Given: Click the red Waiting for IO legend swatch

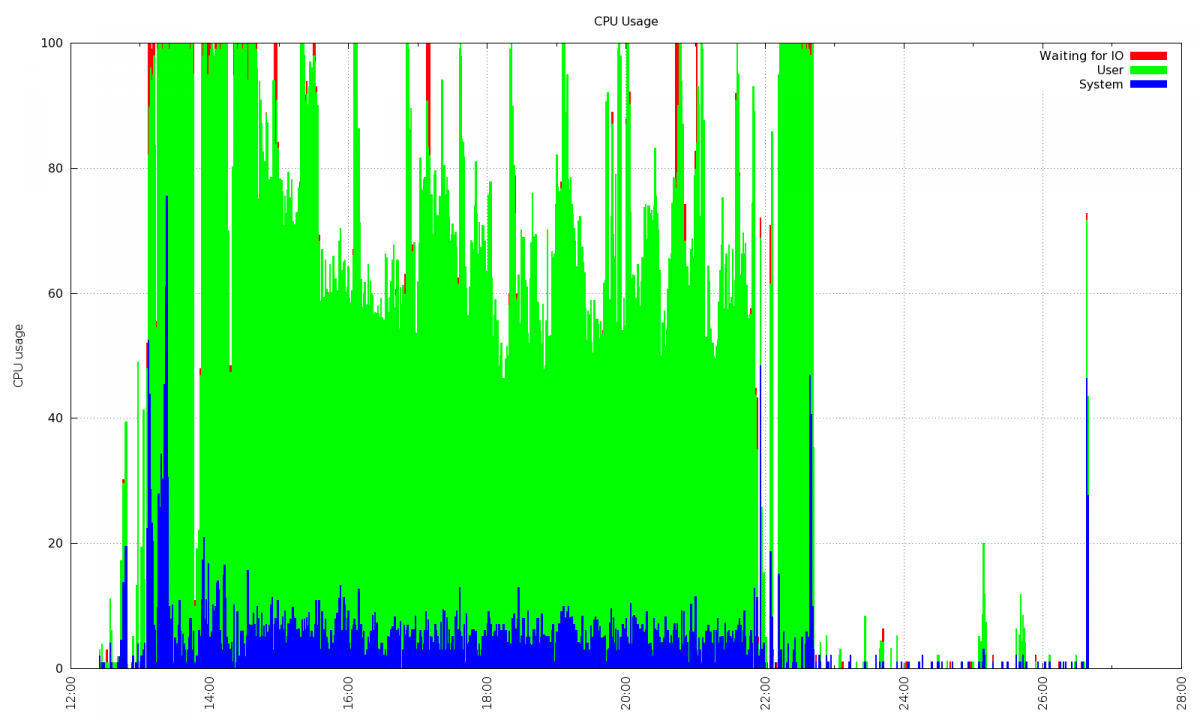Looking at the screenshot, I should 1148,56.
